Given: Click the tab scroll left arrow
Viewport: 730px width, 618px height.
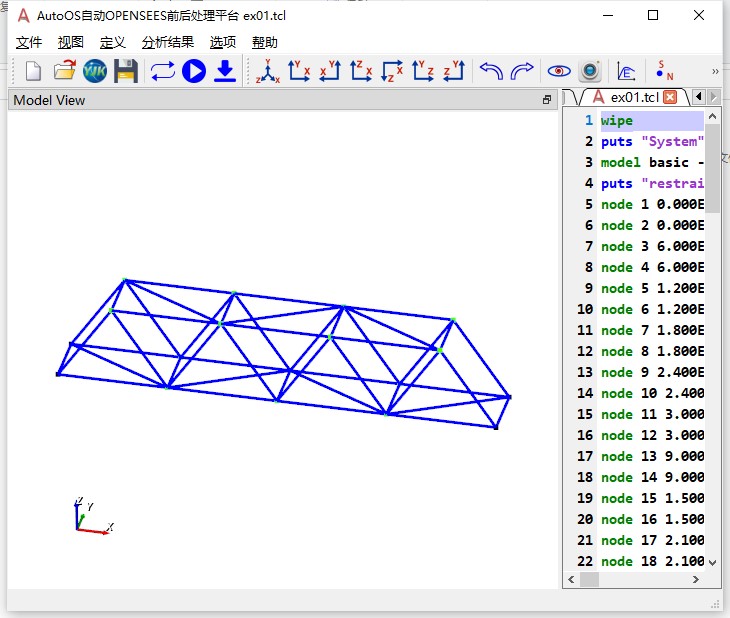Looking at the screenshot, I should [x=698, y=97].
